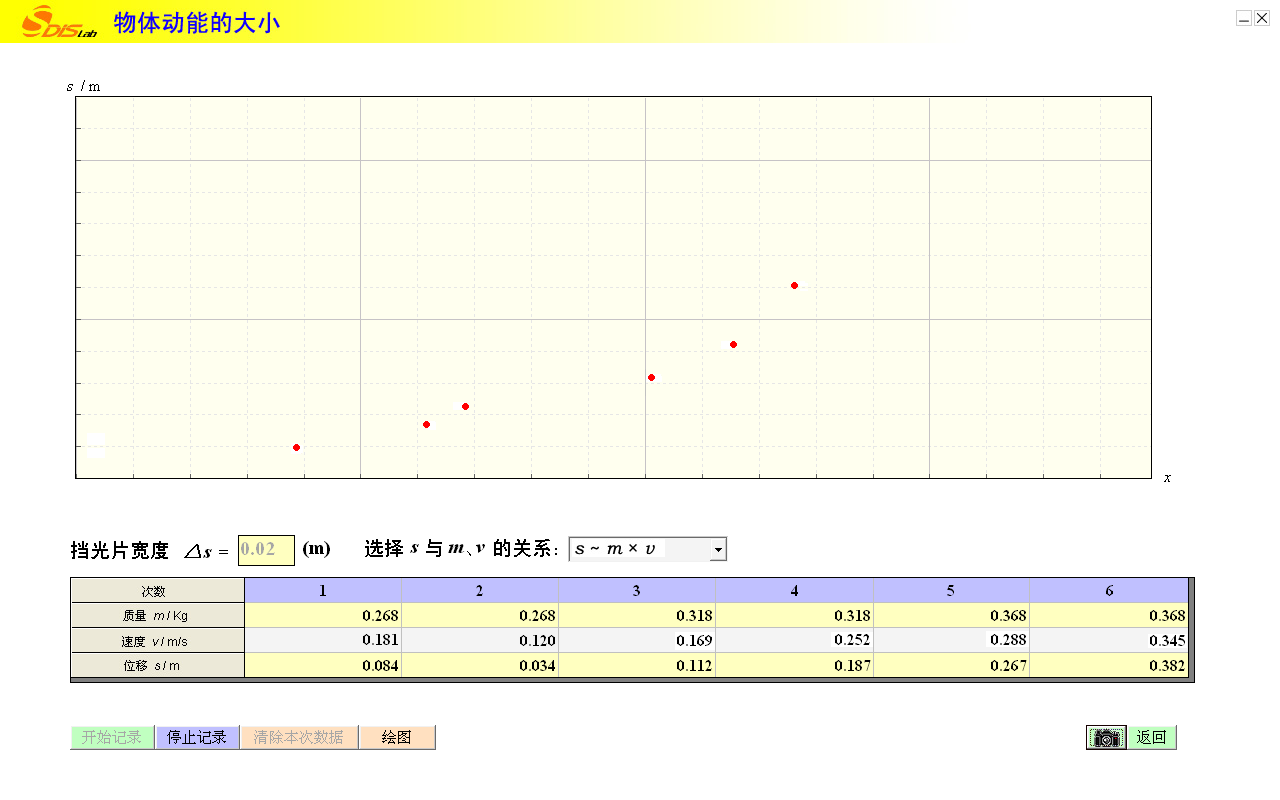Click the 质量 m/Kg row header
The image size is (1280, 800).
click(x=157, y=616)
